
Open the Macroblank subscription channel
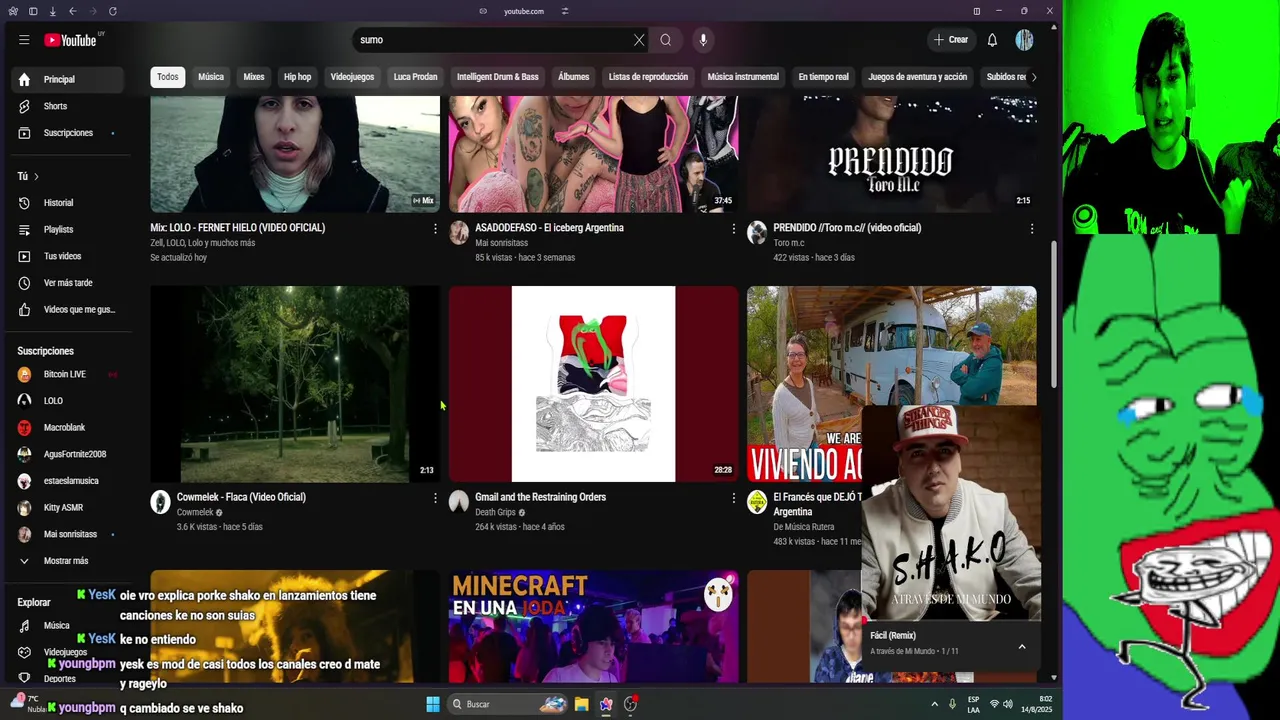(67, 428)
